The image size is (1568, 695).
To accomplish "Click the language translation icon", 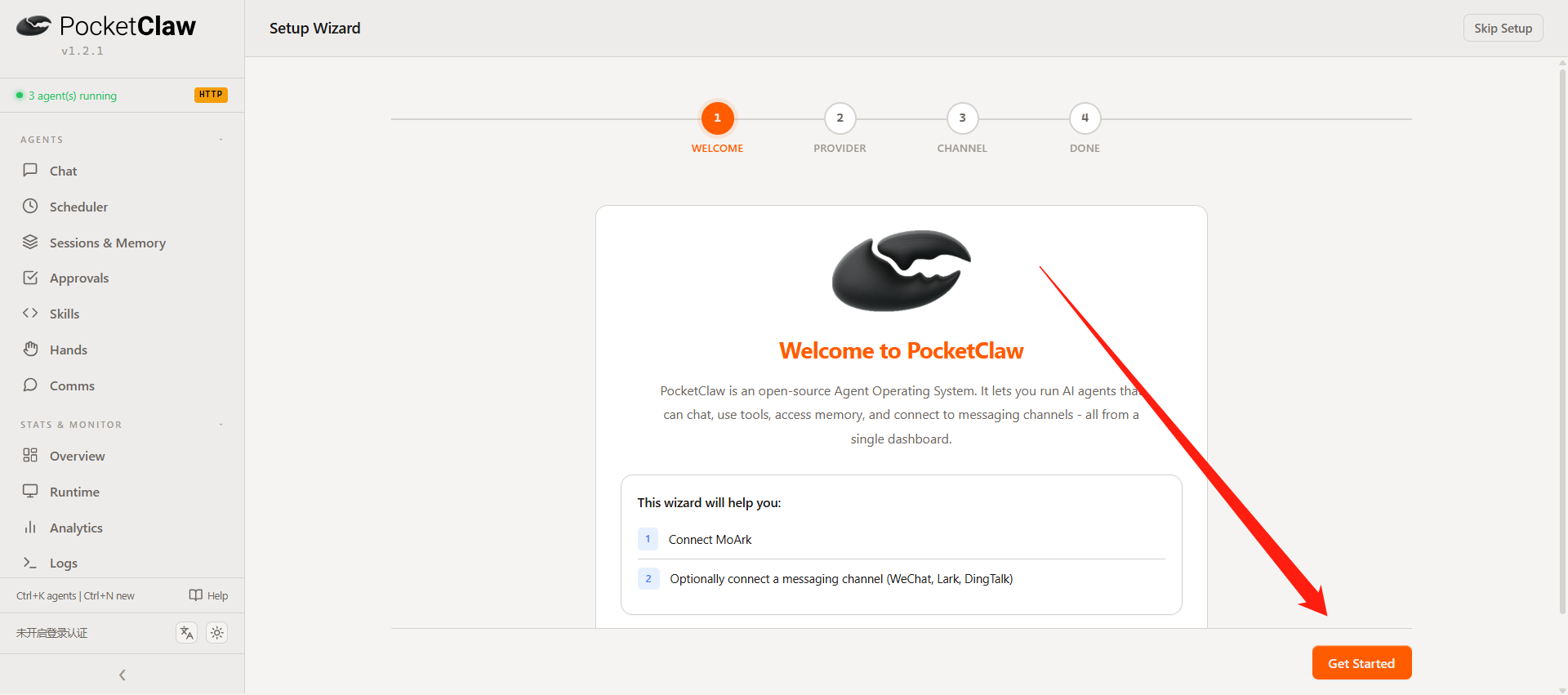I will [x=187, y=633].
